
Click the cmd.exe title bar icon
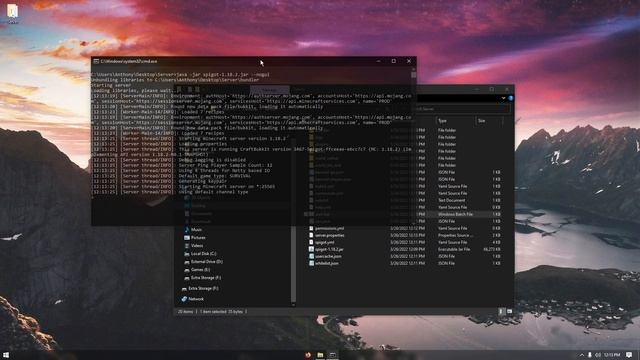pyautogui.click(x=96, y=61)
